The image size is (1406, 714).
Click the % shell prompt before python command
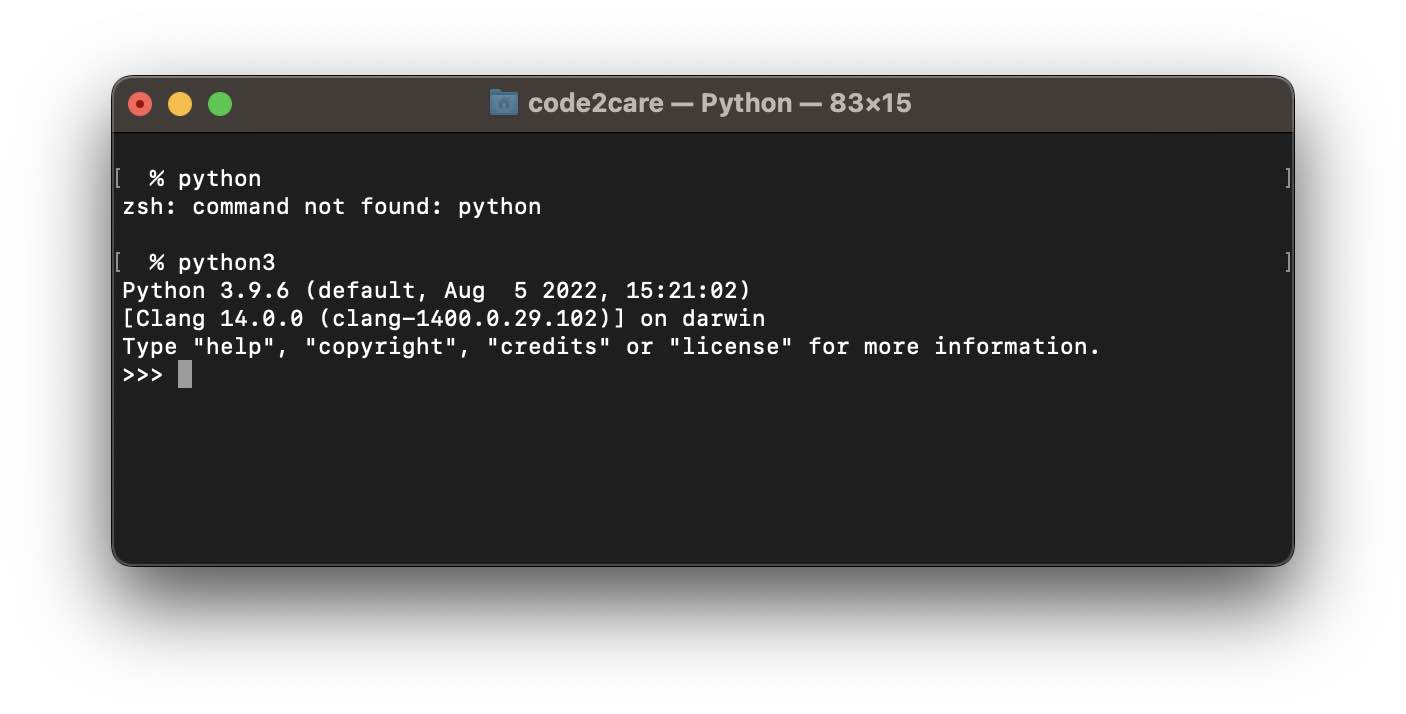coord(158,178)
